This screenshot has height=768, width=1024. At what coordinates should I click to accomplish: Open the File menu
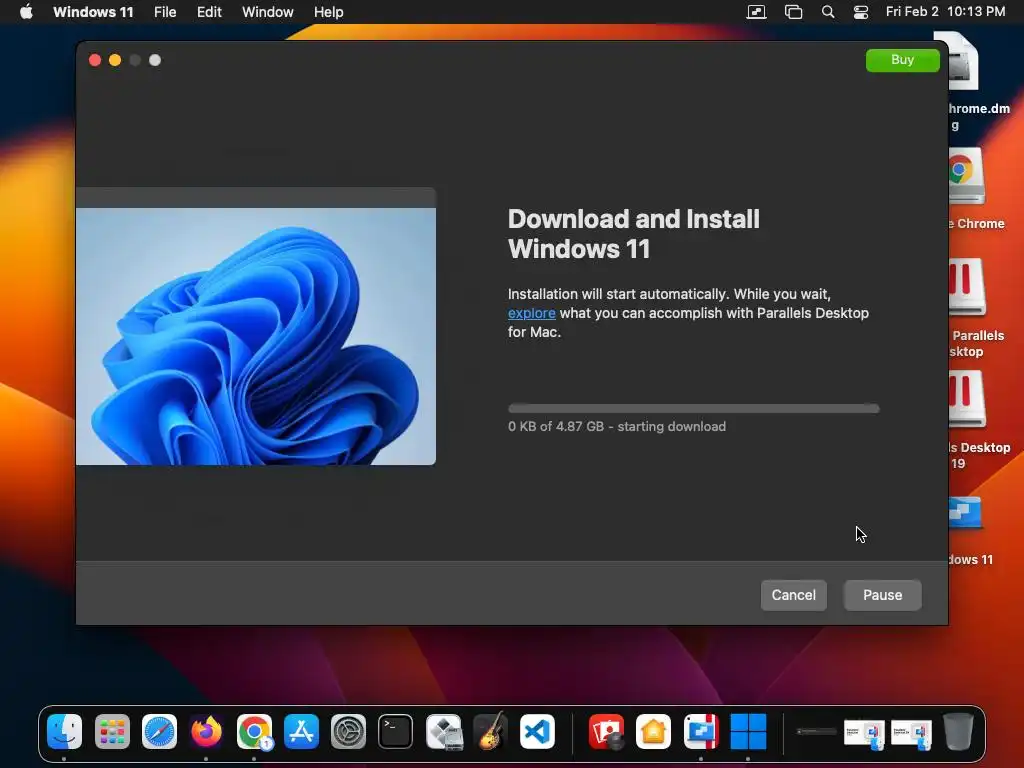tap(165, 12)
